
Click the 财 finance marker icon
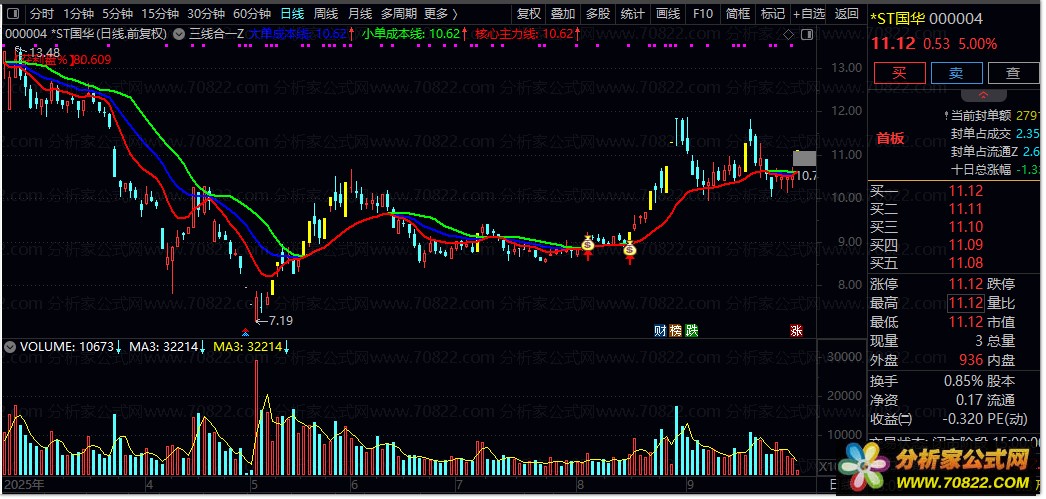pyautogui.click(x=660, y=330)
